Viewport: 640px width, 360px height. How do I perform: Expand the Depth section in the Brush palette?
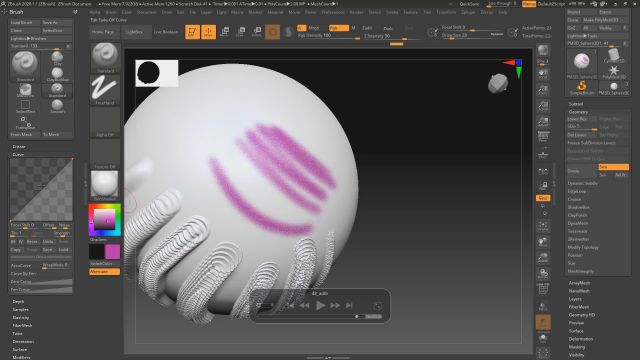point(18,302)
